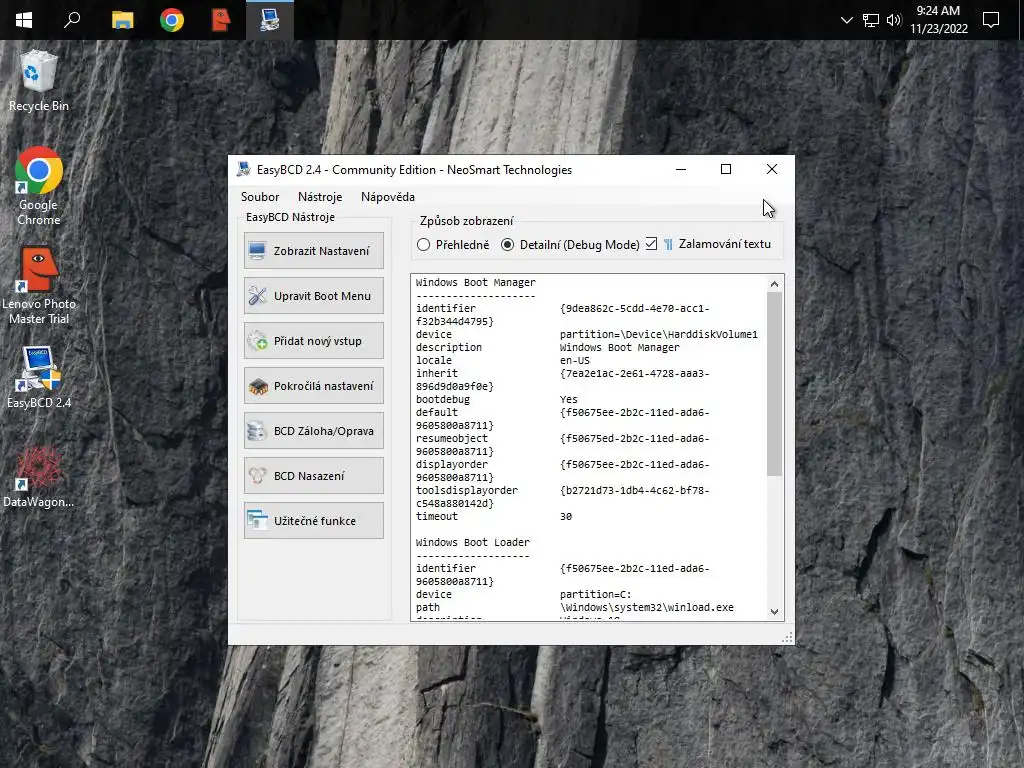
Task: Click 'partition=\Device\HarddiskVolume1' value
Action: 658,334
